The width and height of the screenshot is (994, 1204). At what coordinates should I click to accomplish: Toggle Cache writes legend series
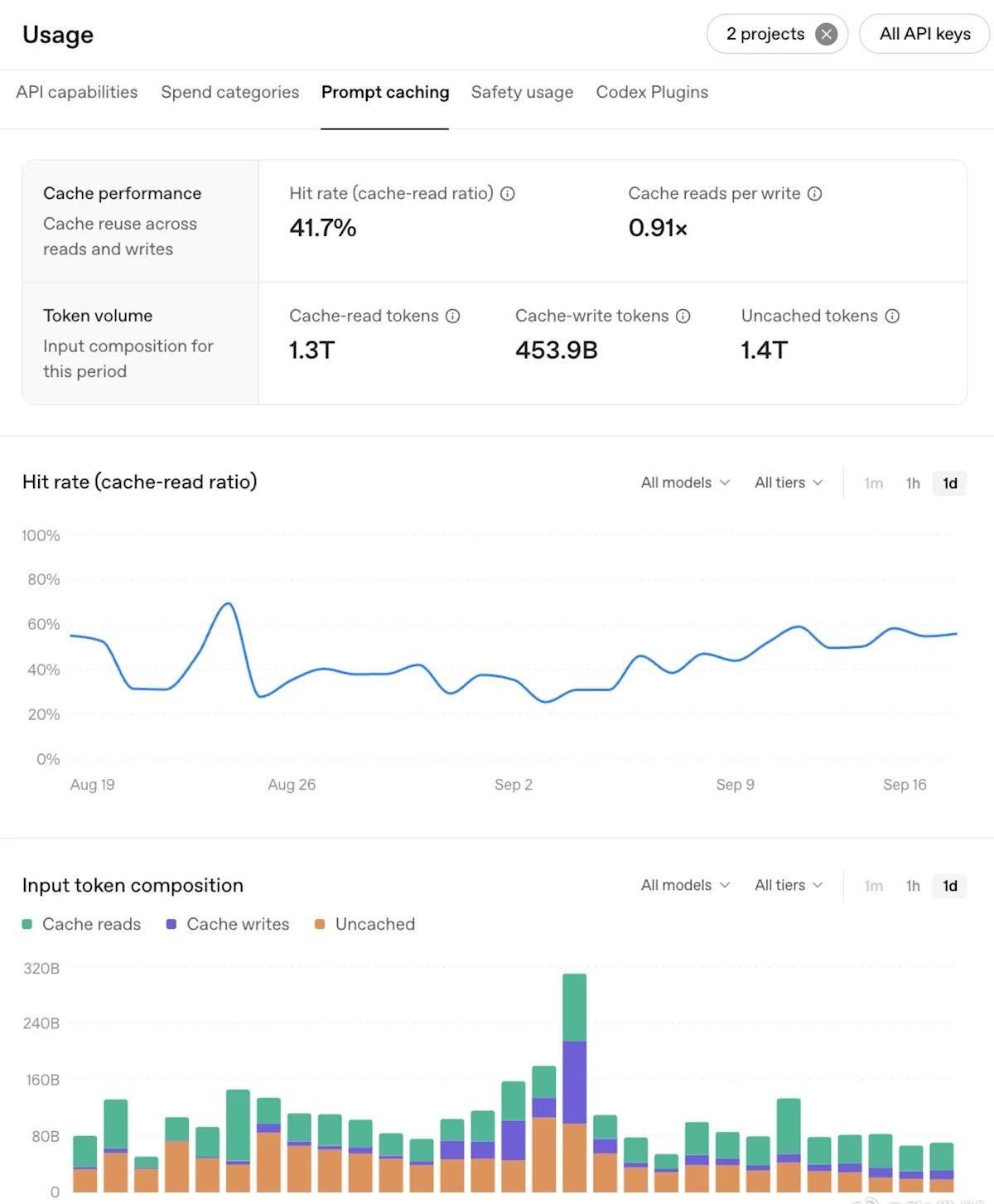228,924
